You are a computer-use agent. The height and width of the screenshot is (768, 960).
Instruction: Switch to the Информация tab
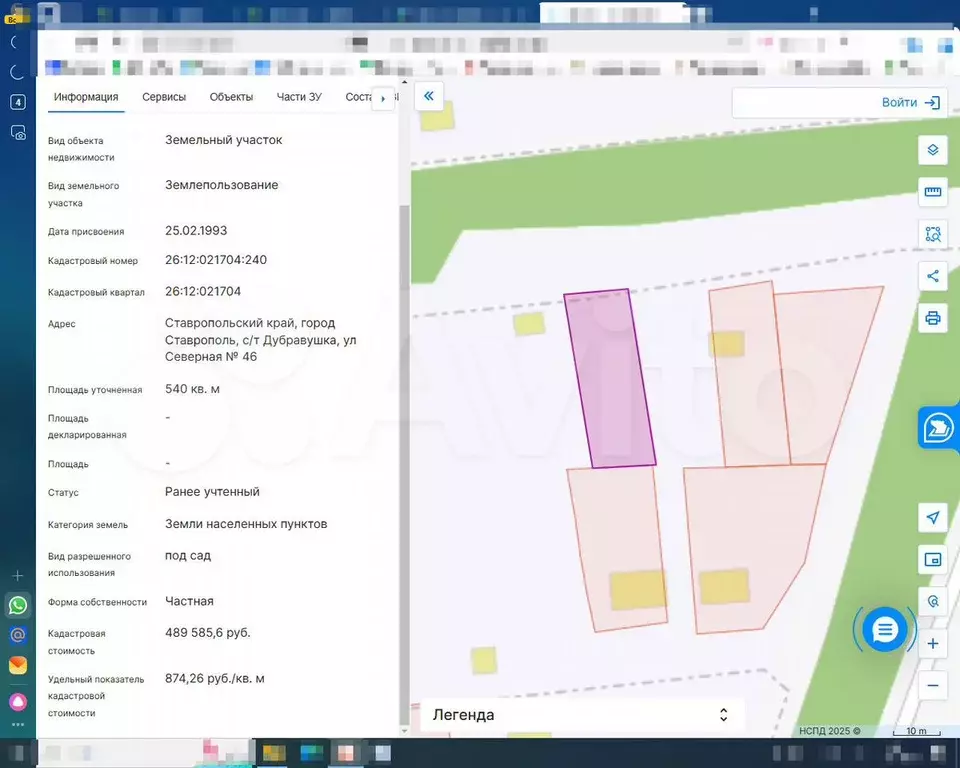click(86, 97)
